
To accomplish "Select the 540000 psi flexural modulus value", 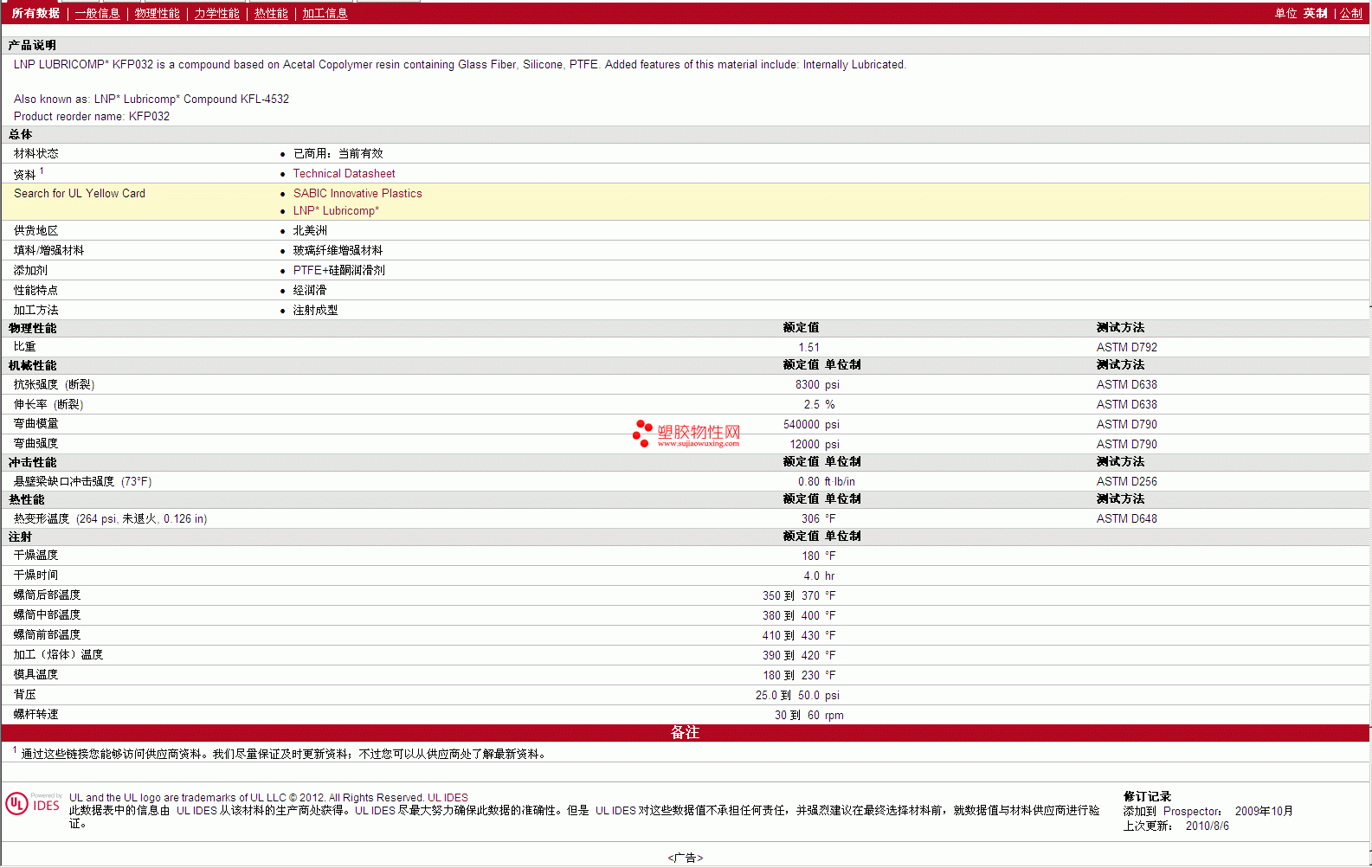I will point(811,425).
